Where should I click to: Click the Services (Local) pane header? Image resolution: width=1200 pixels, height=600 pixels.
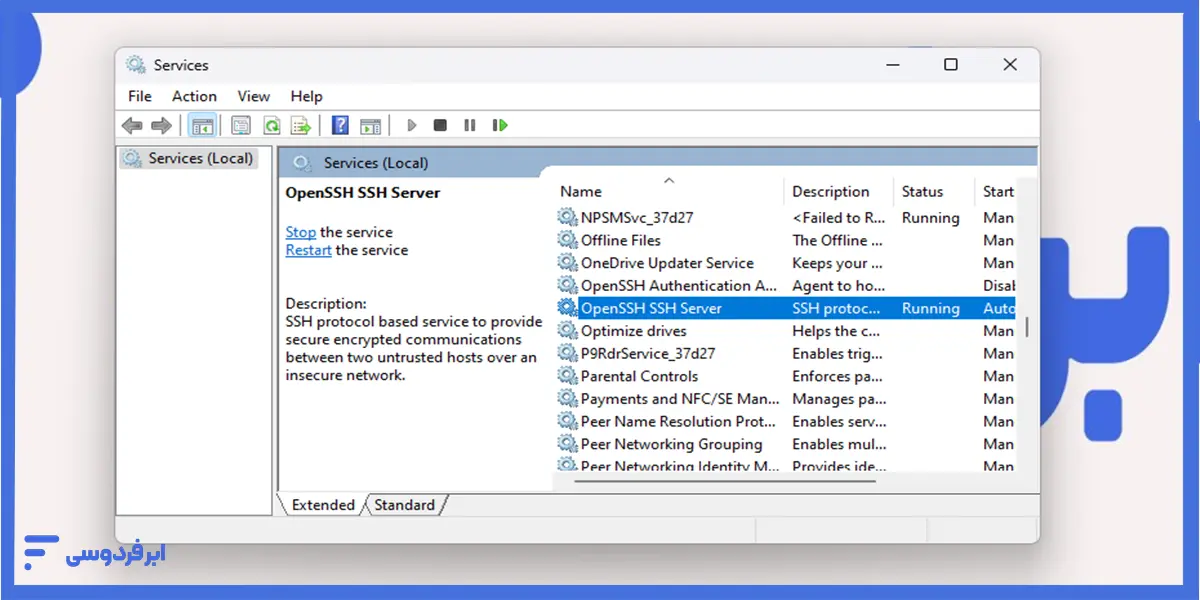[657, 162]
